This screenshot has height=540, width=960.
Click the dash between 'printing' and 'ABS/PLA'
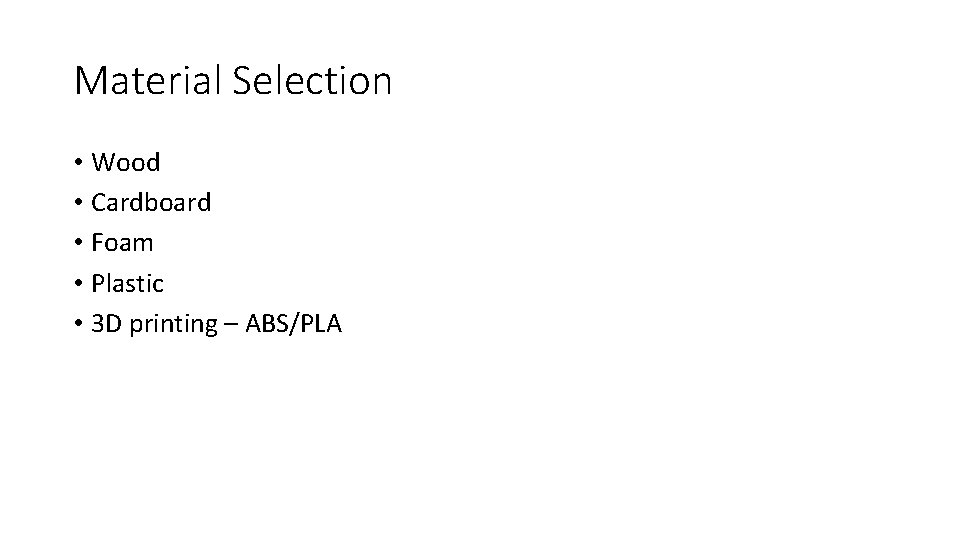(231, 325)
